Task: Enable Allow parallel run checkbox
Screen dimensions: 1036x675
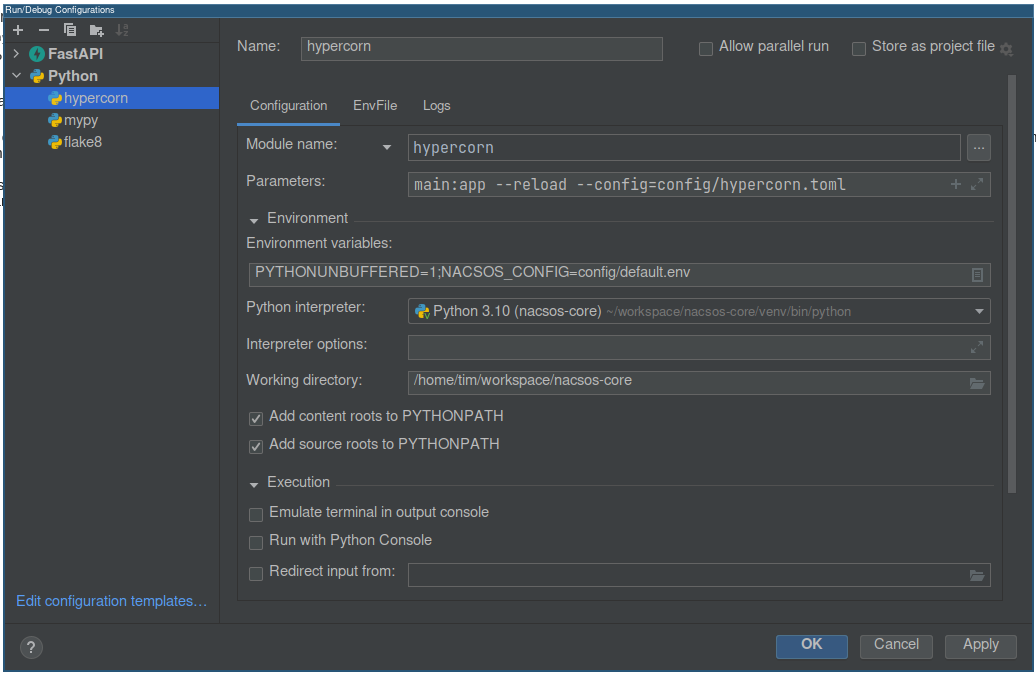Action: click(x=706, y=48)
